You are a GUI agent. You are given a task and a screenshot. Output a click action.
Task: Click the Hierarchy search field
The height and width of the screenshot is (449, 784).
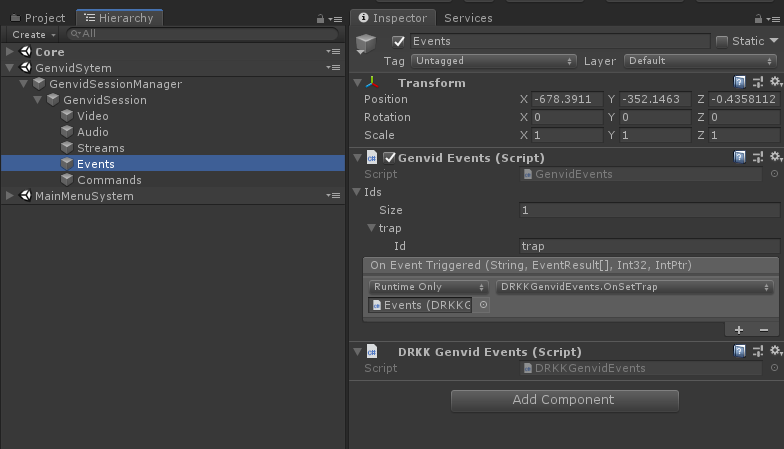coord(202,34)
